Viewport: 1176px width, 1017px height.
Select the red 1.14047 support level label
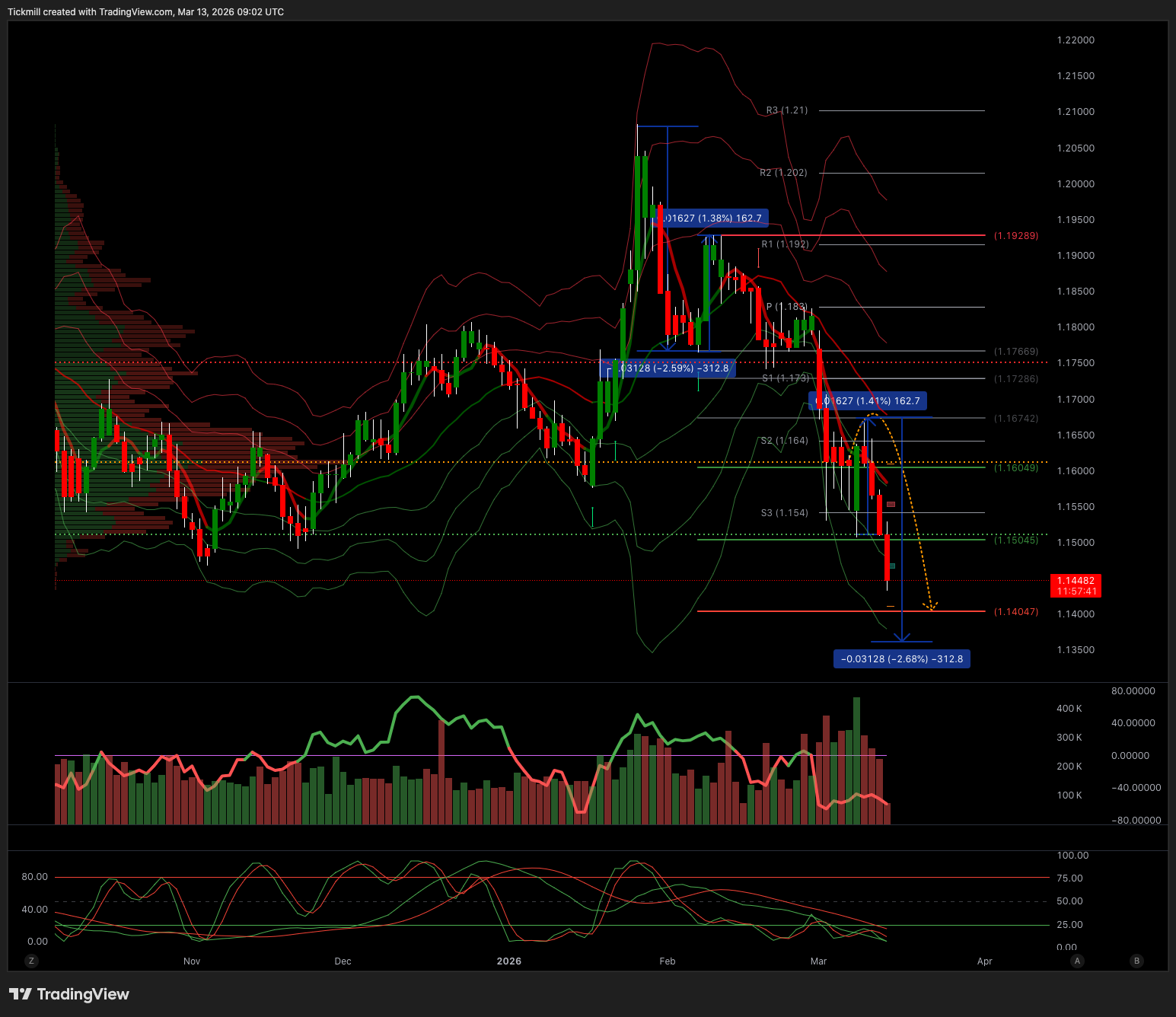[x=1015, y=612]
